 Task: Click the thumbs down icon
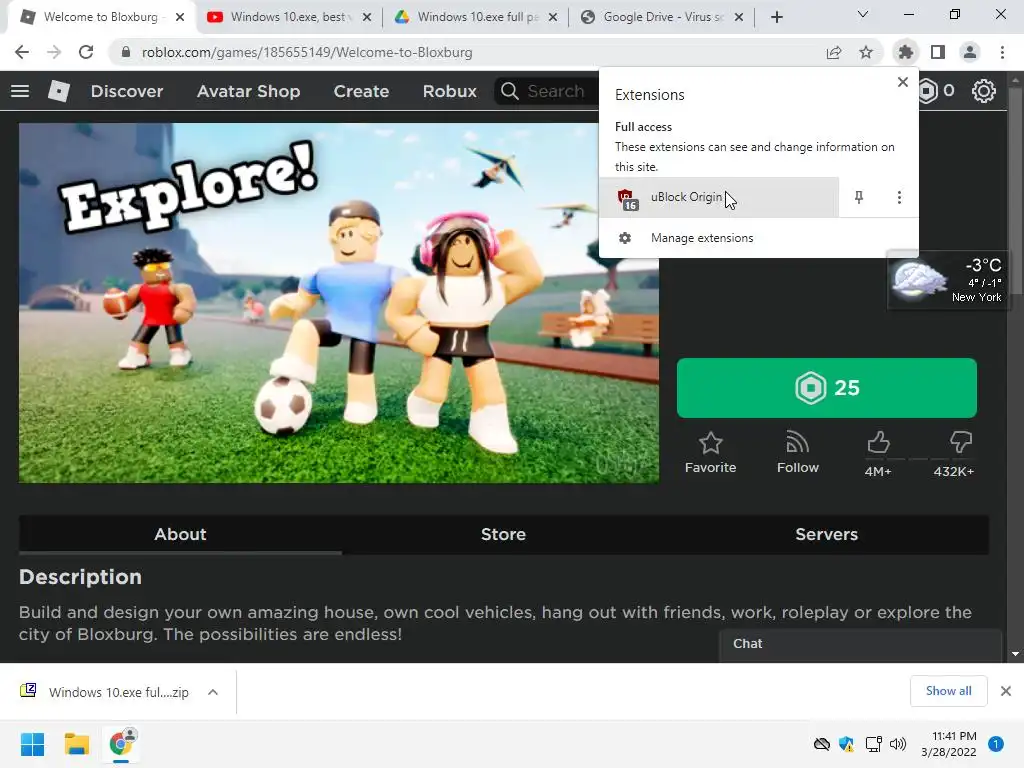tap(961, 443)
